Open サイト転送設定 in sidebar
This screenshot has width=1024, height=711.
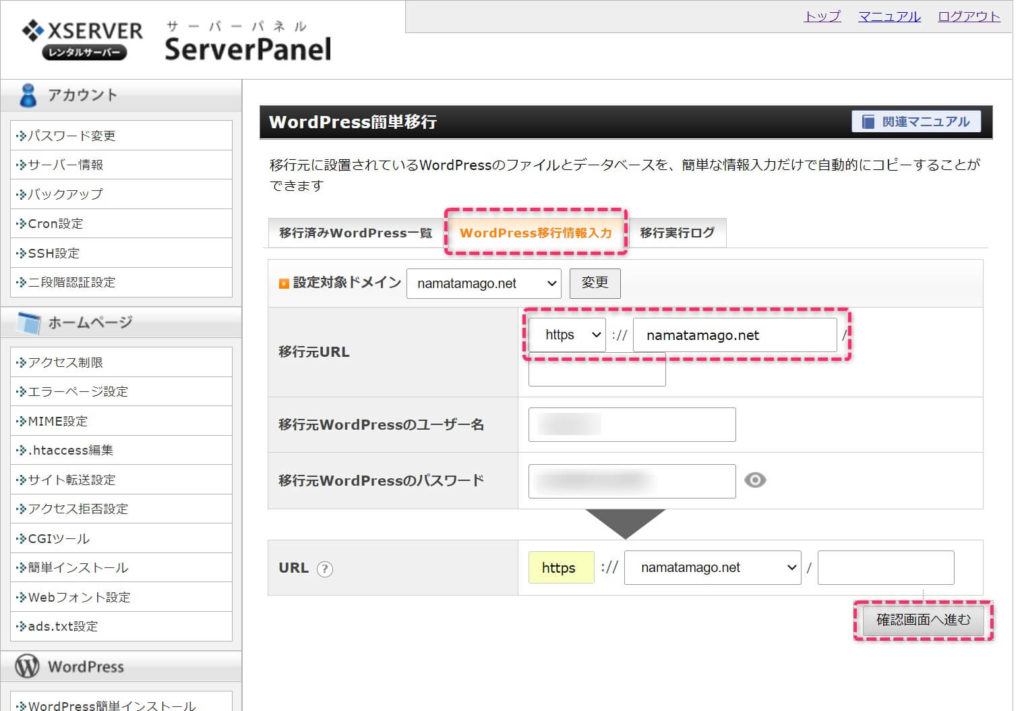(121, 480)
